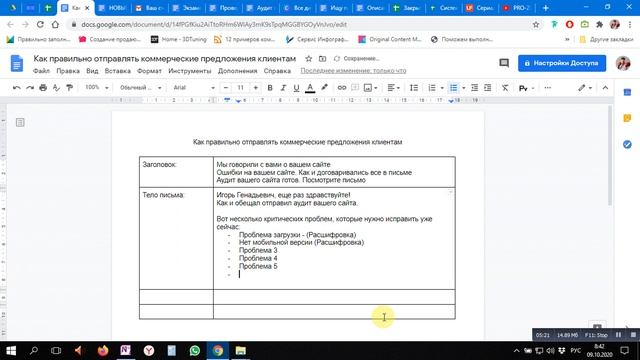Move document using folder icon
This screenshot has width=640, height=360.
(x=322, y=59)
